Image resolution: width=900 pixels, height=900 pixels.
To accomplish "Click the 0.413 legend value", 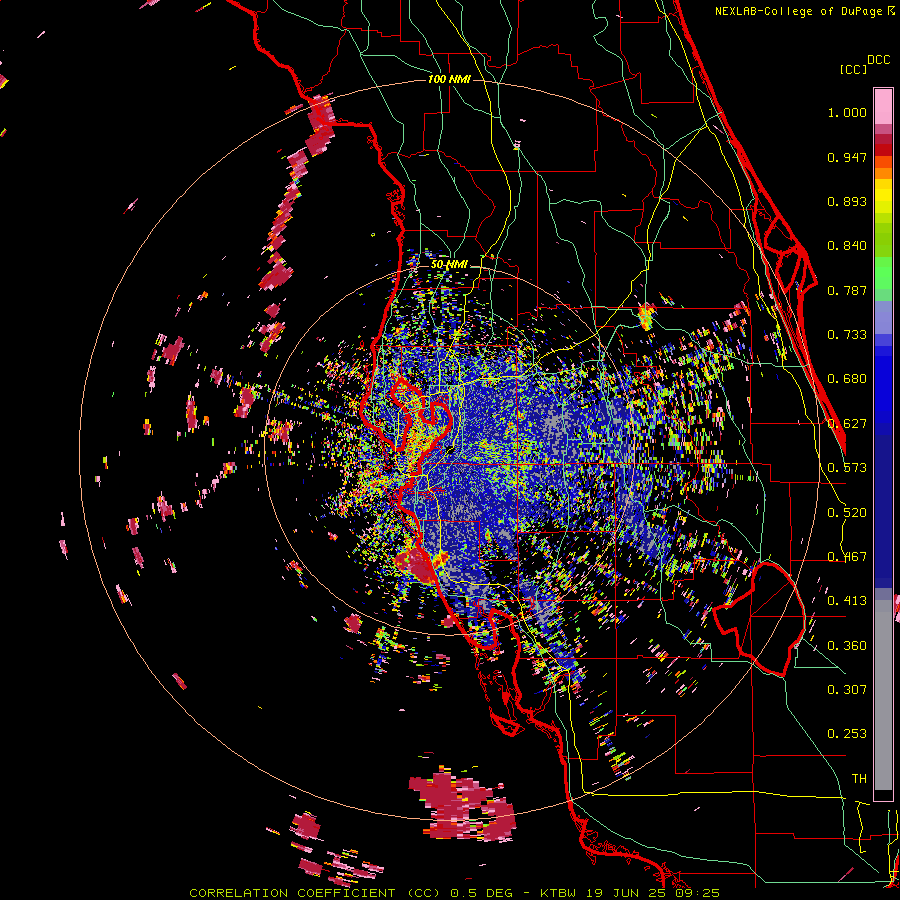I will point(847,601).
